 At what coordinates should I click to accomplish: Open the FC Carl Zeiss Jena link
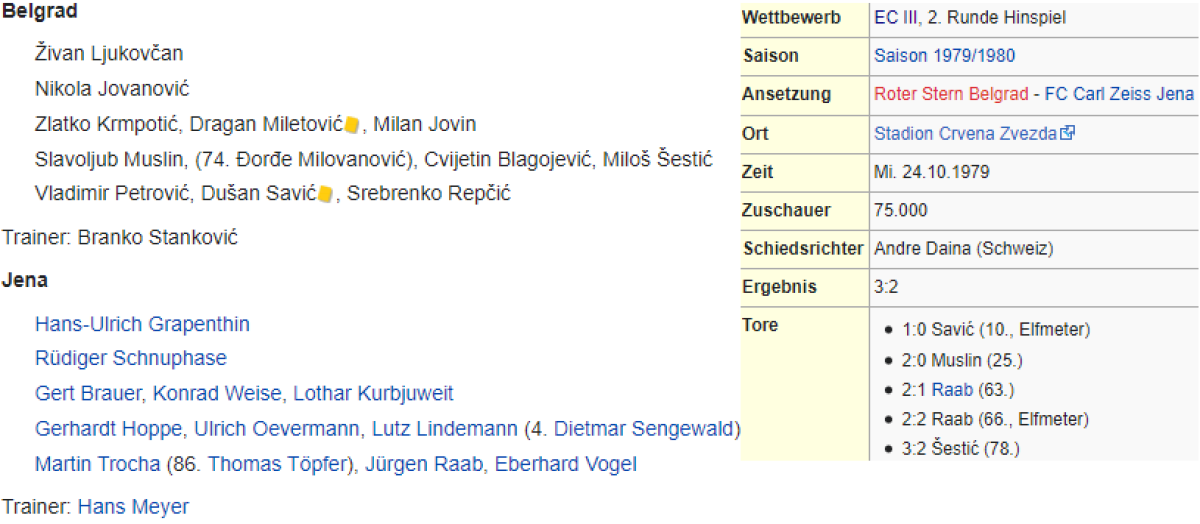[1119, 94]
